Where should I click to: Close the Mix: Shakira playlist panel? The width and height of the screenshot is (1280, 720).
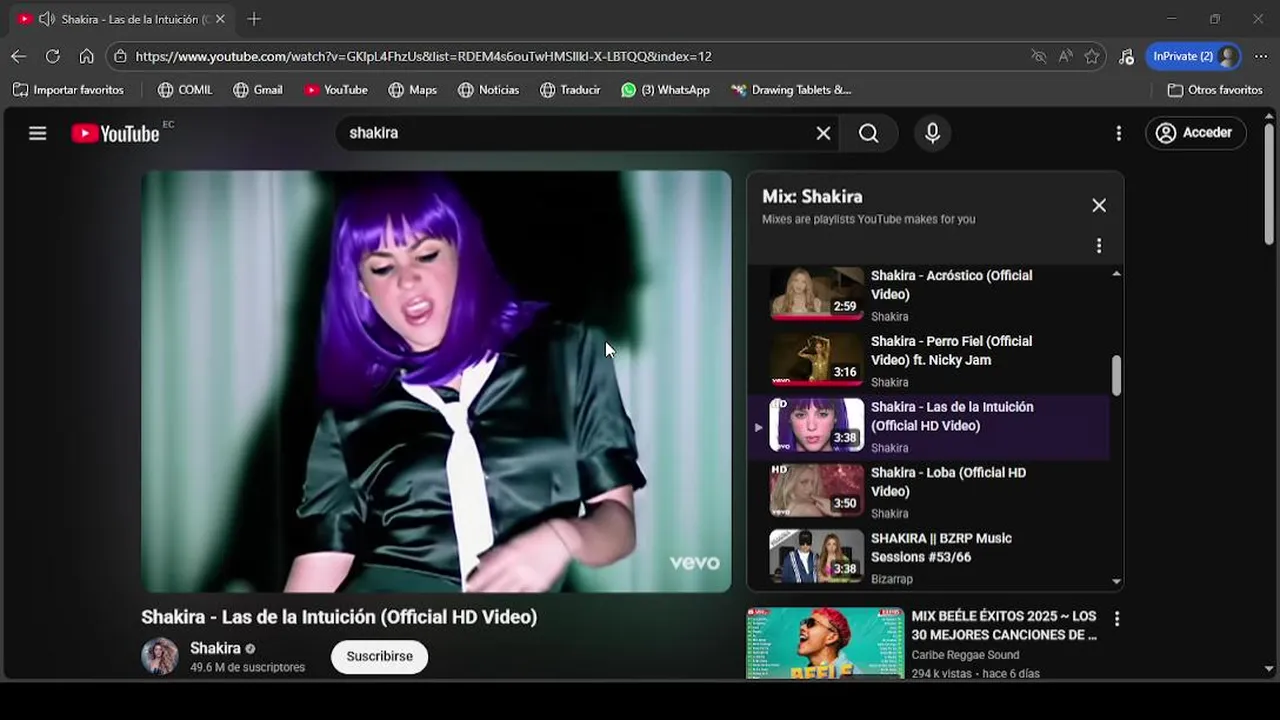tap(1099, 205)
